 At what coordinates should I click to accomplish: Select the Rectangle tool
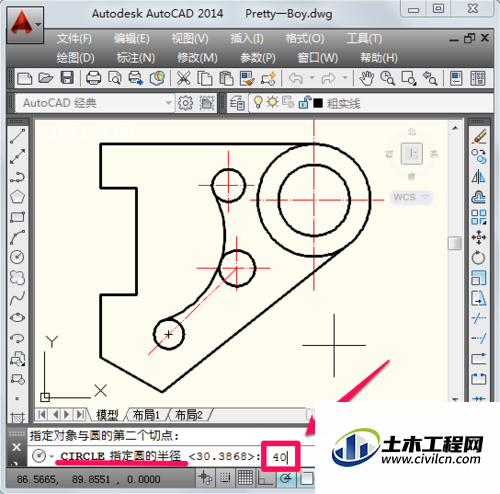(x=17, y=217)
